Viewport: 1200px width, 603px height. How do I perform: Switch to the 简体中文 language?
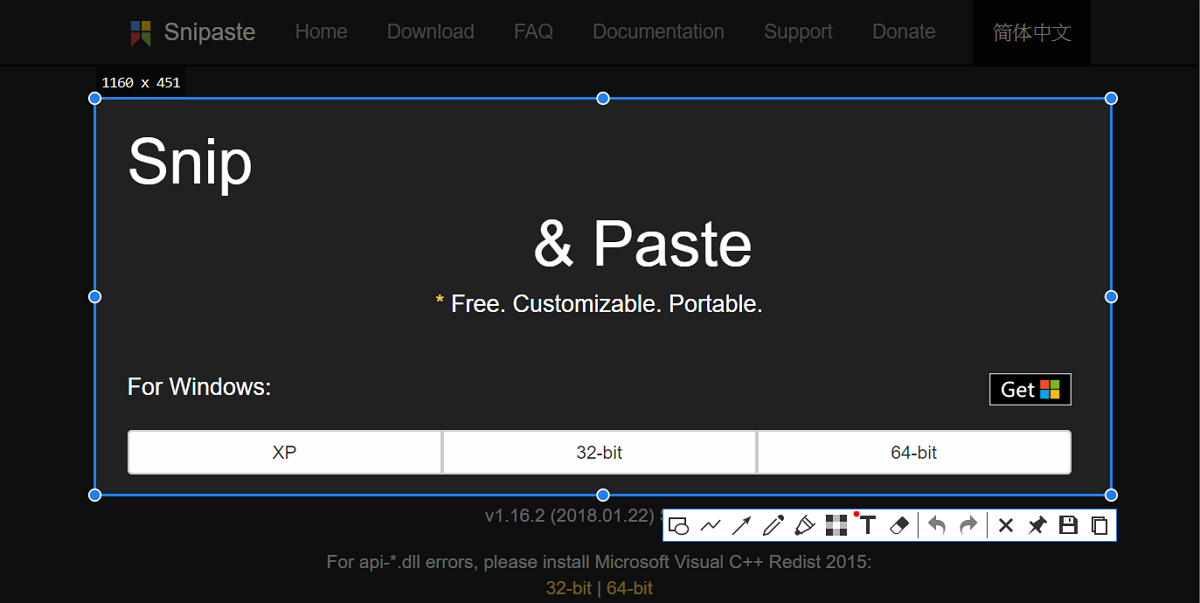1031,31
